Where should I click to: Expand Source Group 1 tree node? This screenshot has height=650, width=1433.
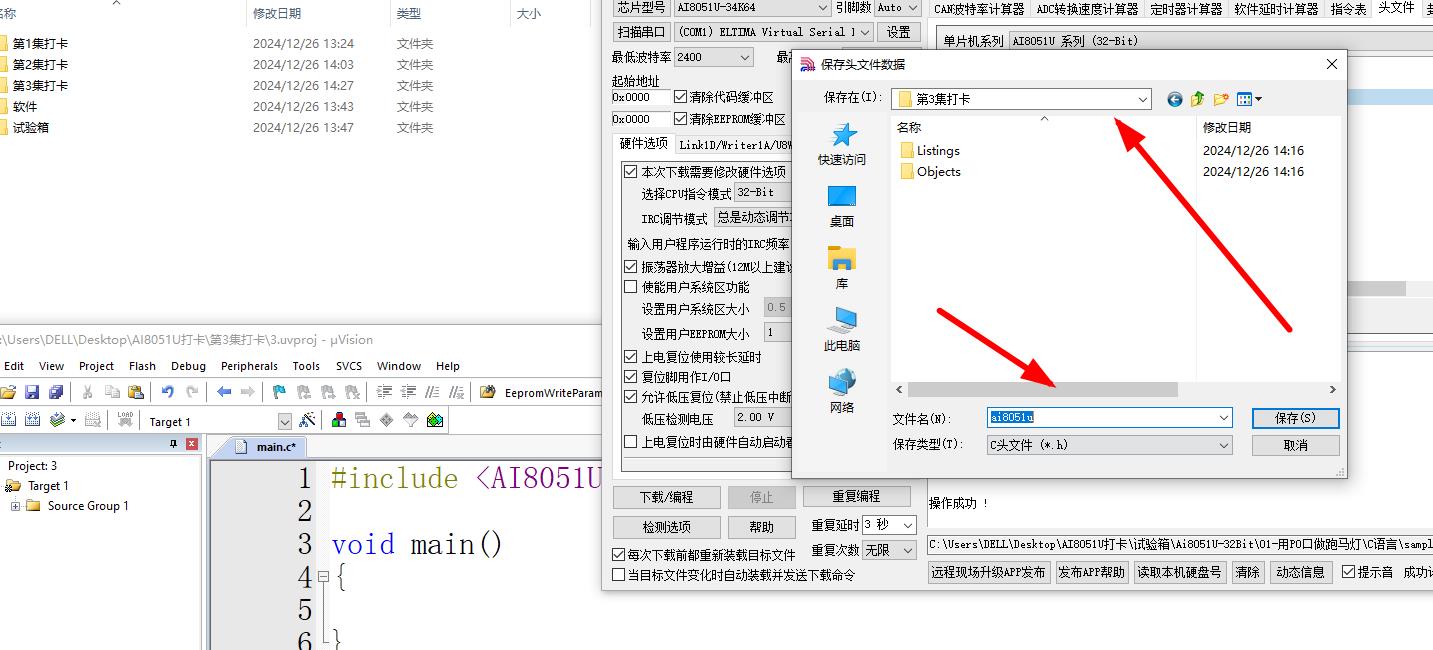(x=16, y=506)
